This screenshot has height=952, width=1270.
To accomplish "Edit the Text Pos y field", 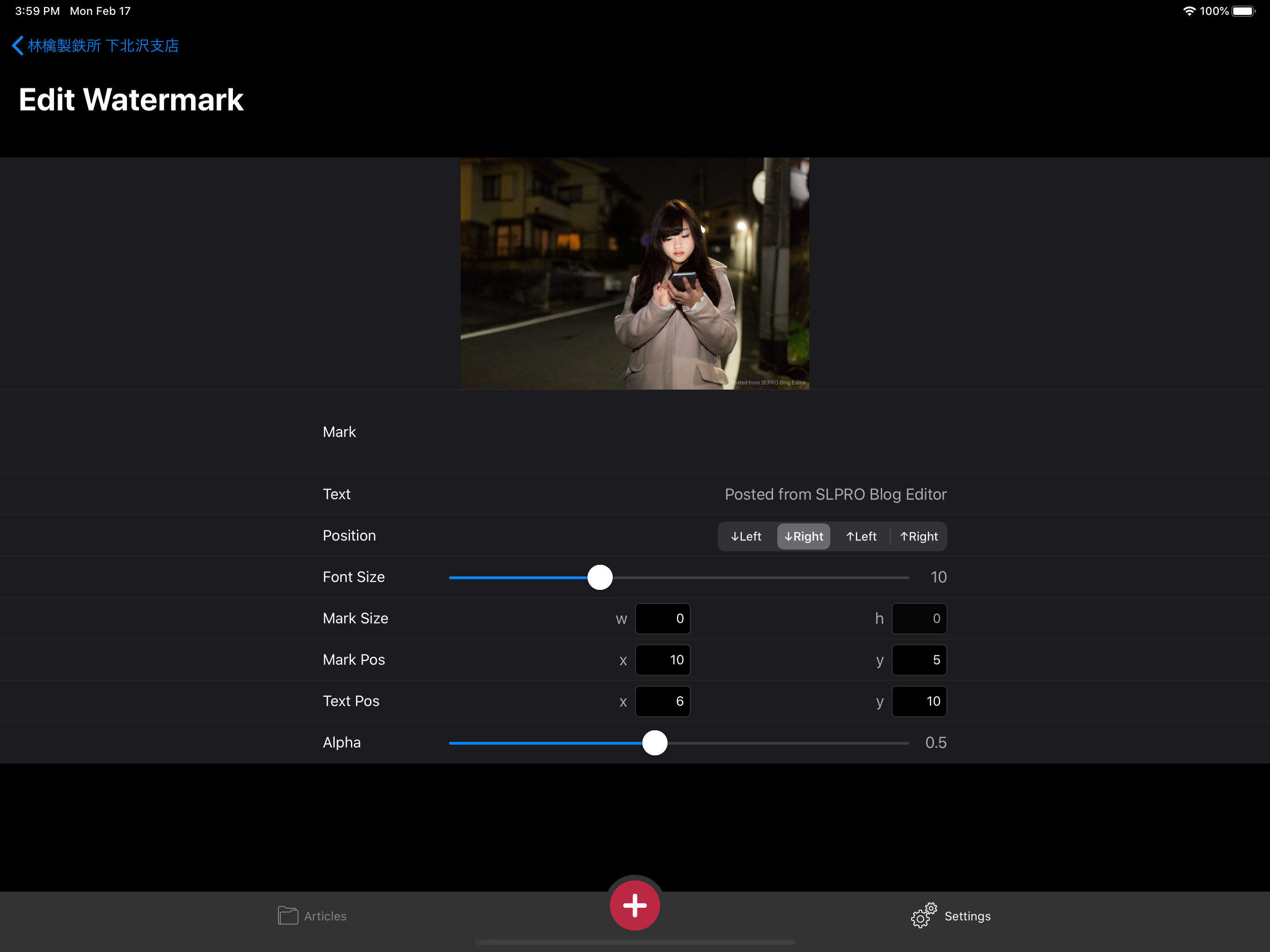I will tap(919, 701).
